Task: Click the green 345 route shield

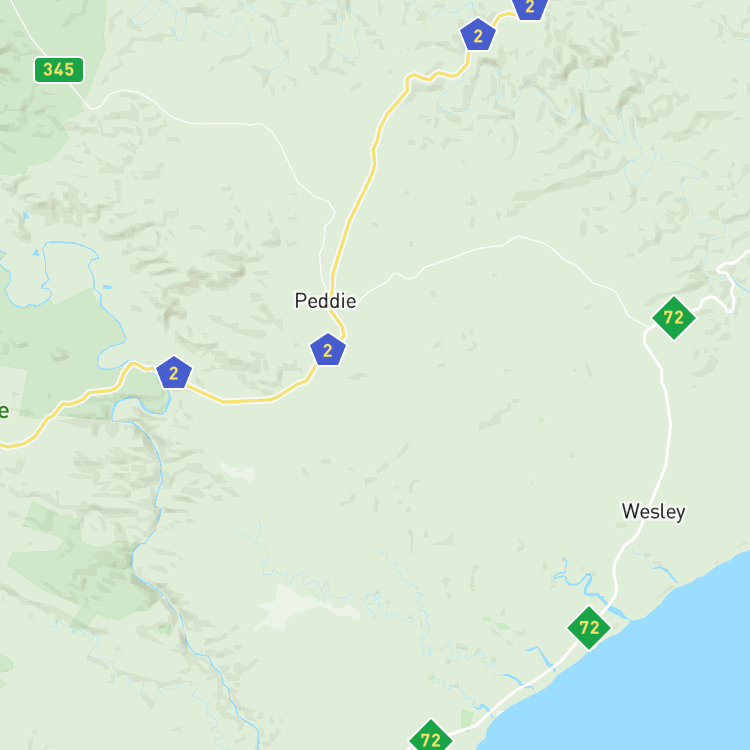Action: (59, 70)
